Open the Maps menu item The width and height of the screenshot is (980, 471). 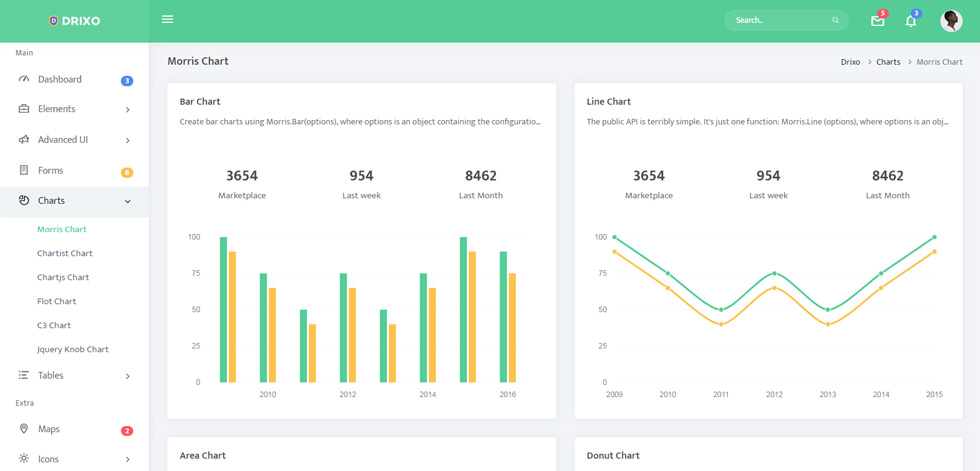(x=74, y=429)
